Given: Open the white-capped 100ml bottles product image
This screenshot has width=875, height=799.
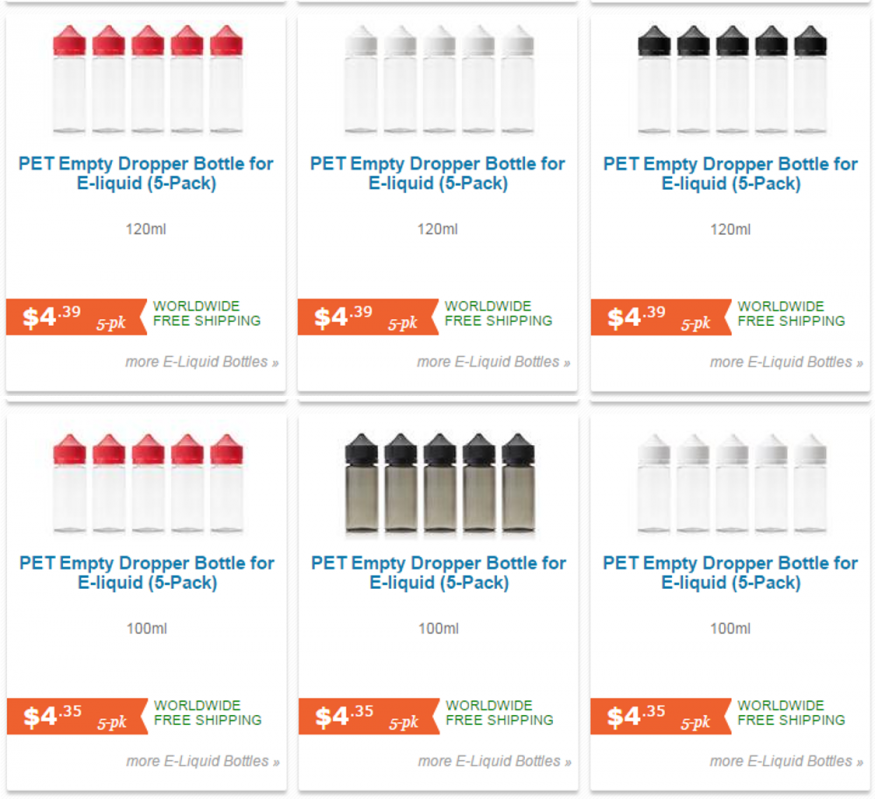Looking at the screenshot, I should pos(731,482).
